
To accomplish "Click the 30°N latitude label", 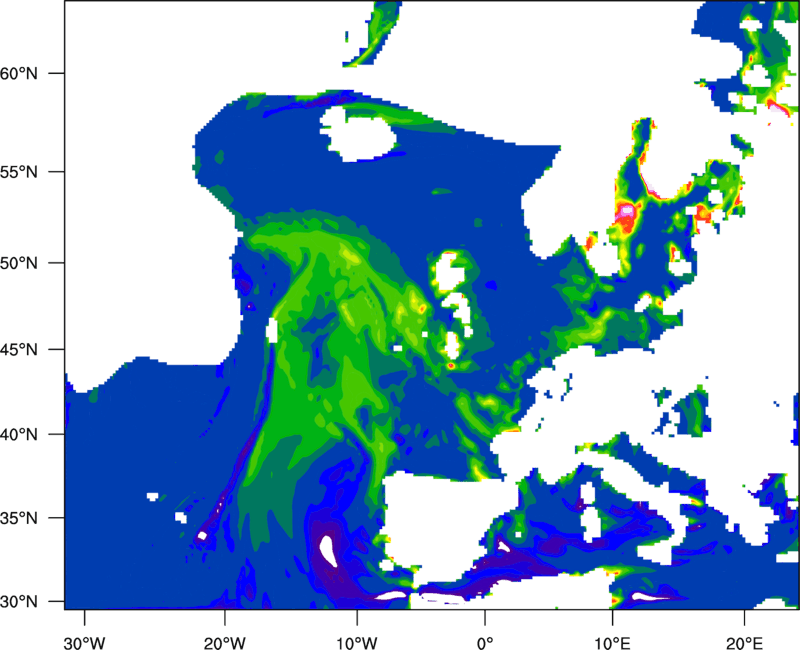I will tap(19, 602).
